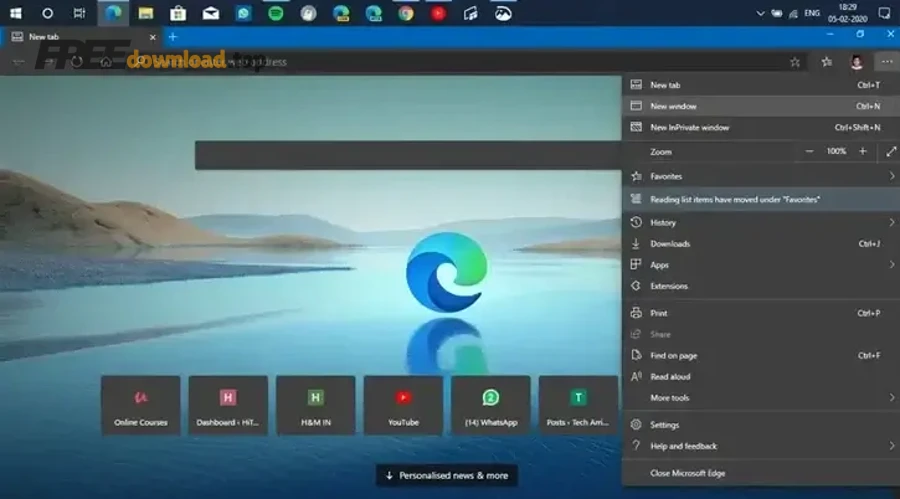Select New tab in the menu
The image size is (900, 499).
point(761,85)
